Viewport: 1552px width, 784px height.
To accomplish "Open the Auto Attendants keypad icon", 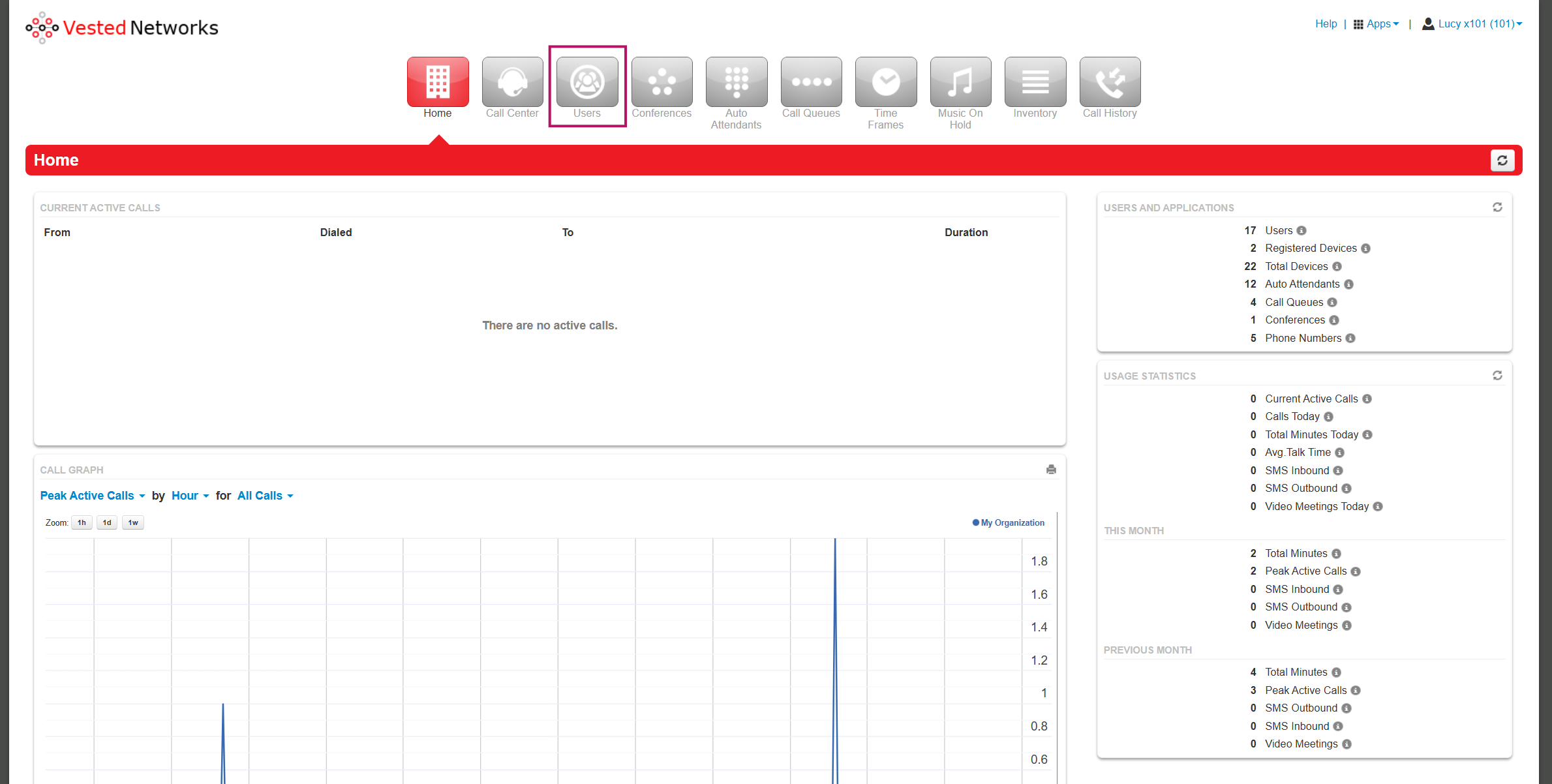I will [x=736, y=82].
